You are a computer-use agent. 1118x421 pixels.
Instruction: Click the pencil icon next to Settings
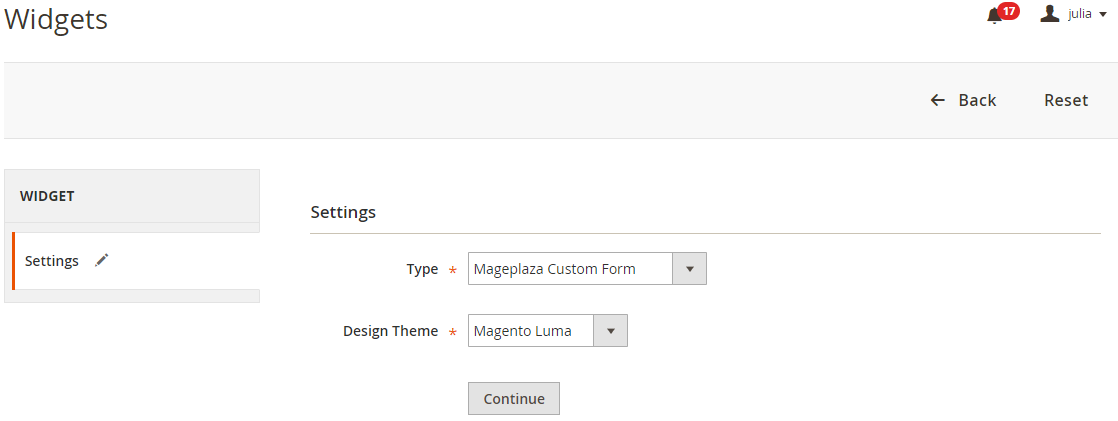[102, 260]
